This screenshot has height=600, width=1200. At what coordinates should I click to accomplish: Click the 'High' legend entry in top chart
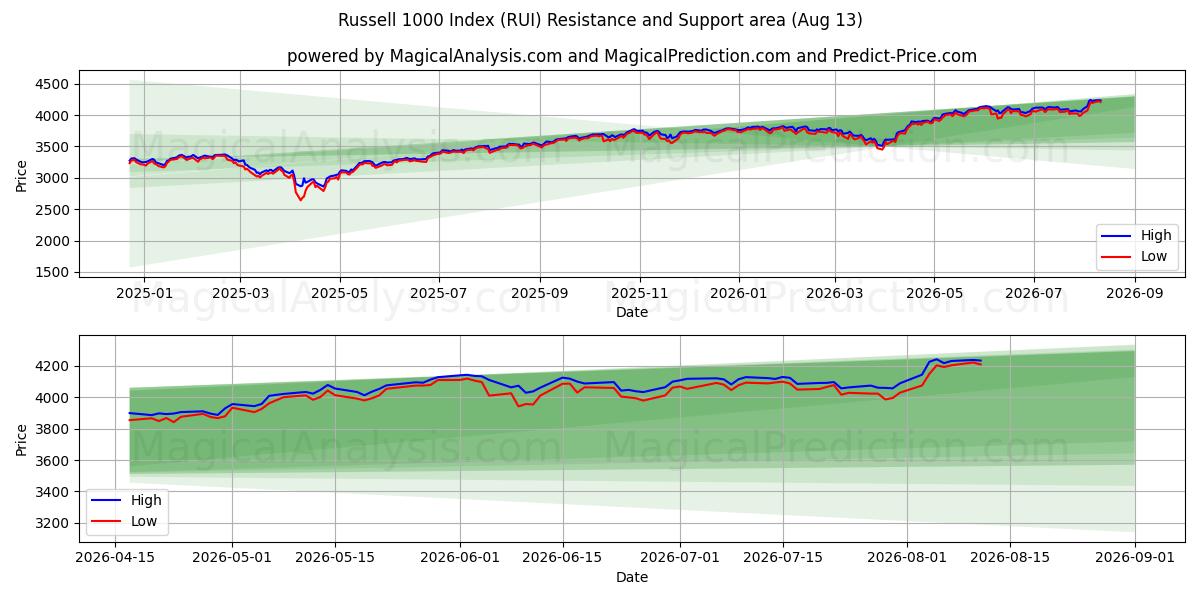point(1135,236)
